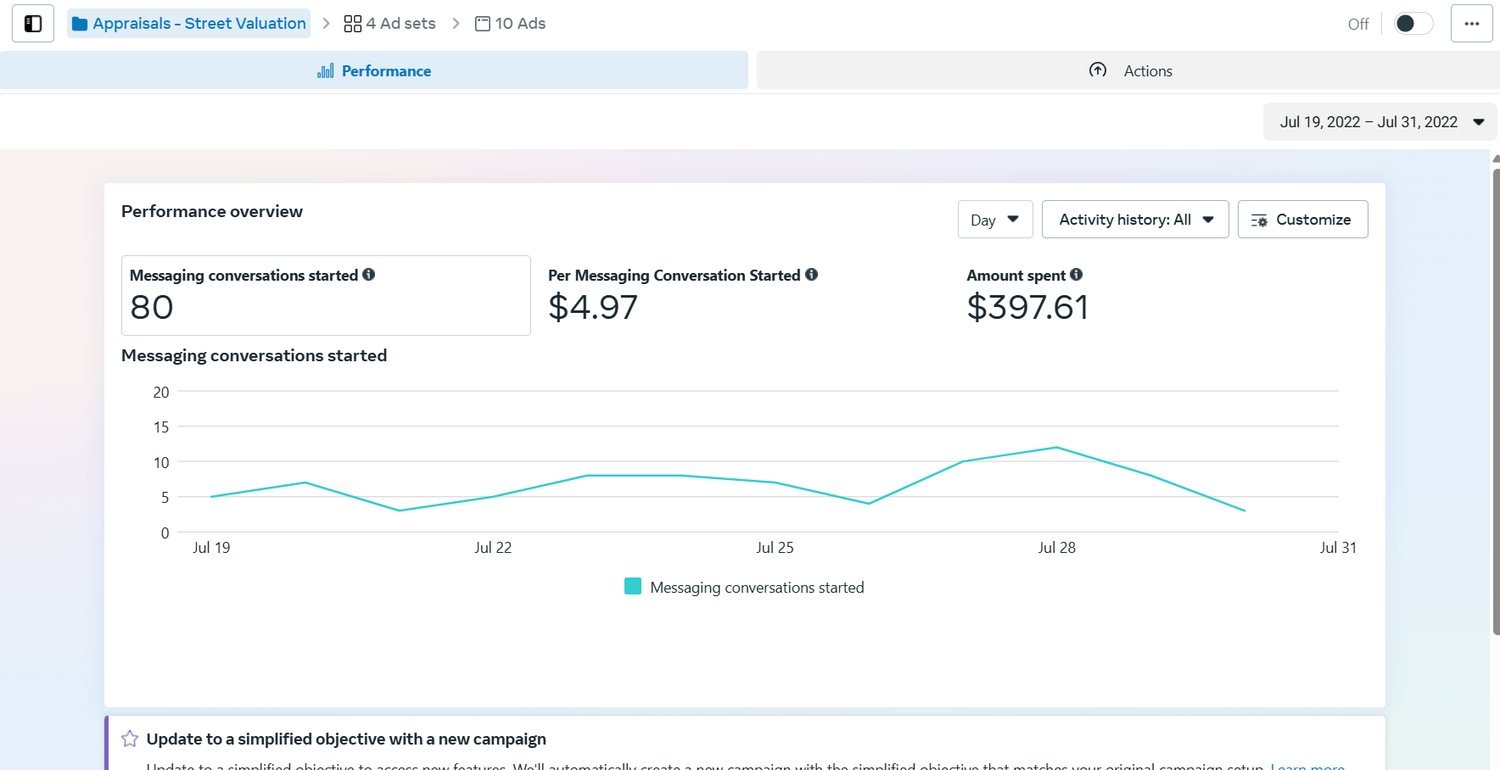Click the Ads window icon

click(x=483, y=24)
